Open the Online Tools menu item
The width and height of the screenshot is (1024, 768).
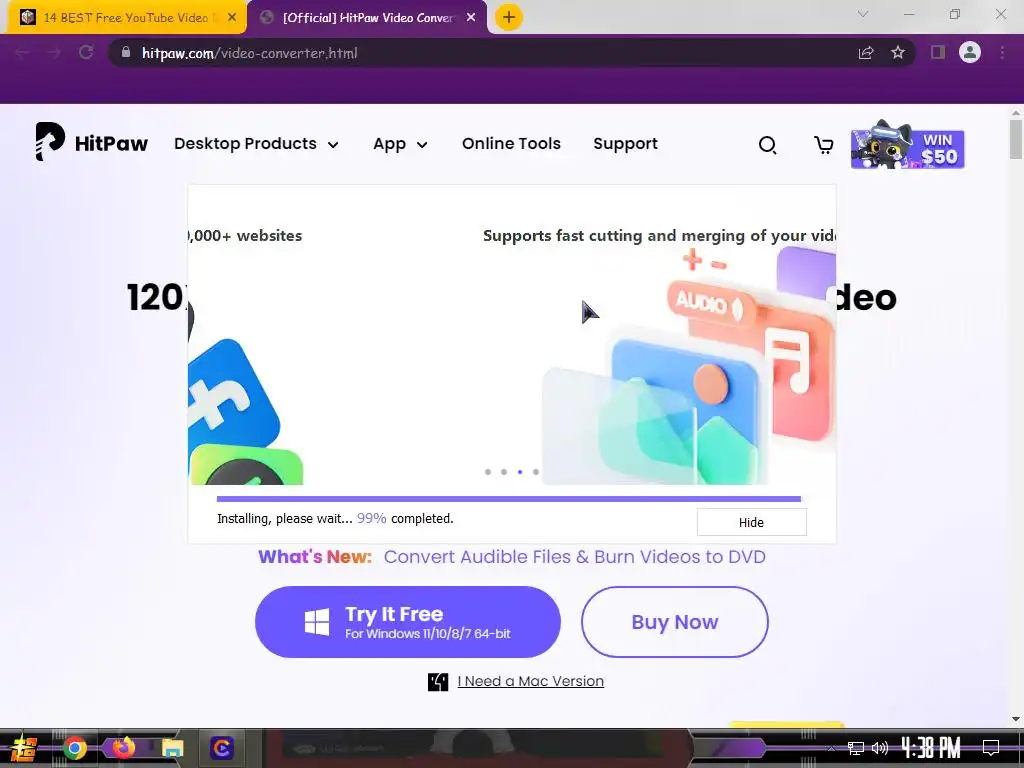(x=511, y=143)
